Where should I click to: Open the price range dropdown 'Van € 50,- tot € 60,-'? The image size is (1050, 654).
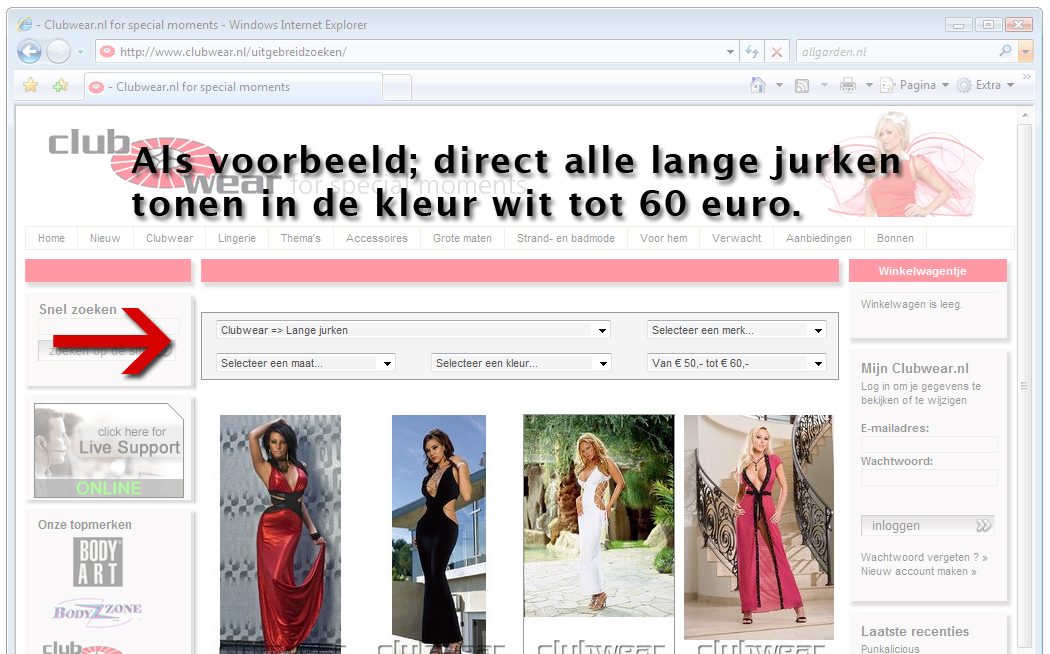click(737, 363)
